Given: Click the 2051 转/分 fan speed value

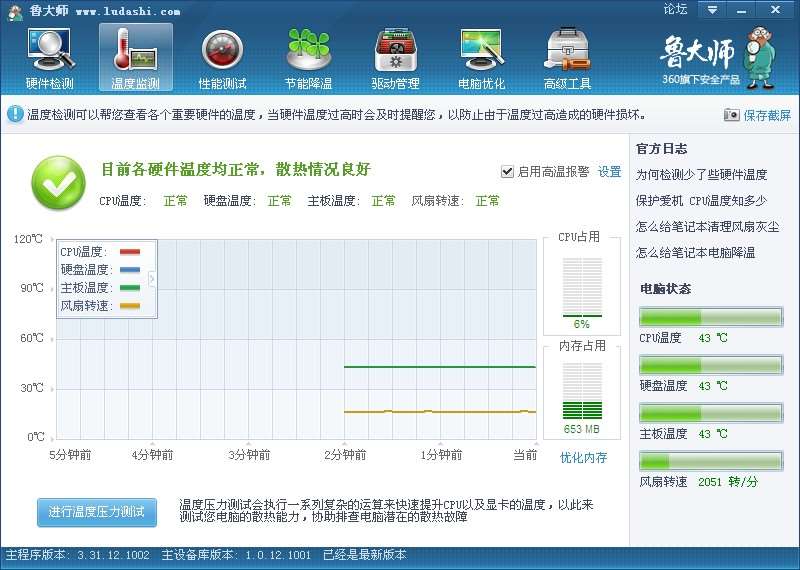Looking at the screenshot, I should pos(728,482).
